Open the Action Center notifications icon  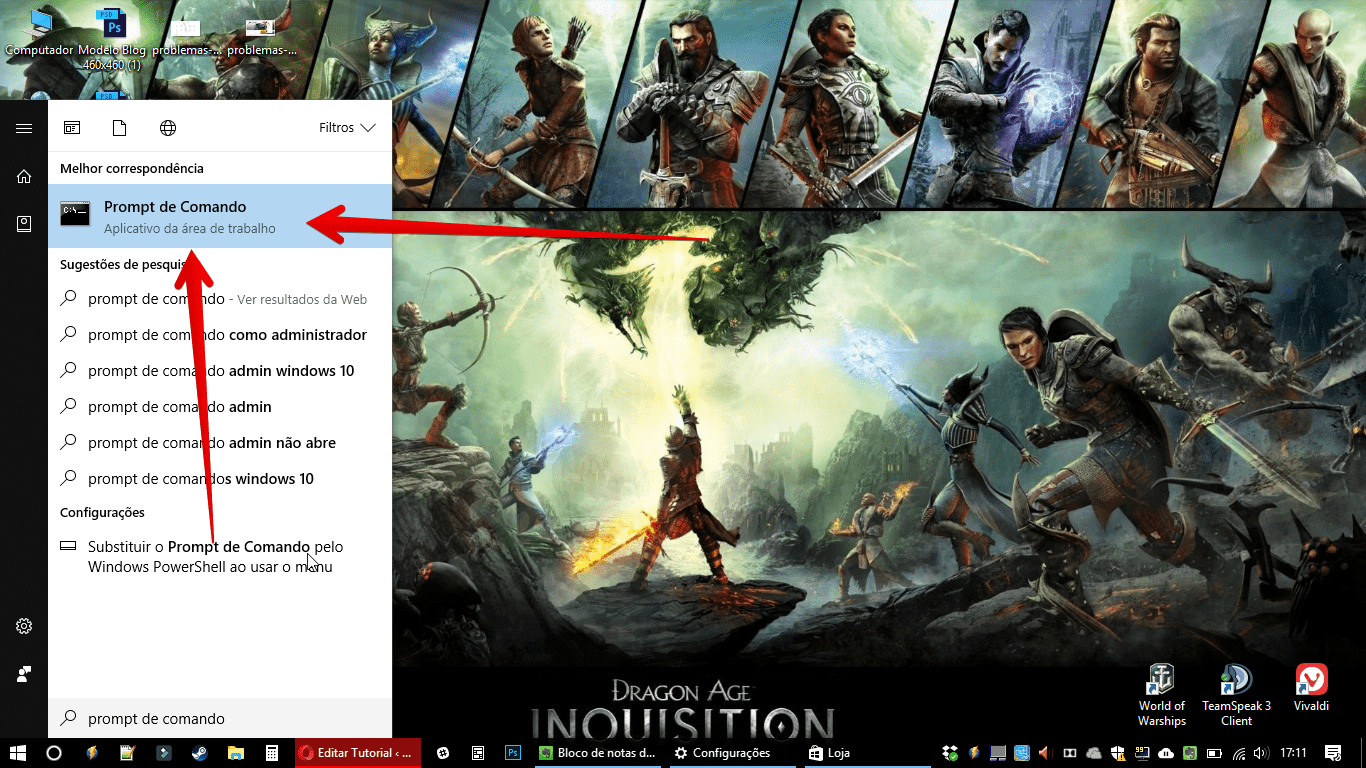pyautogui.click(x=1333, y=753)
